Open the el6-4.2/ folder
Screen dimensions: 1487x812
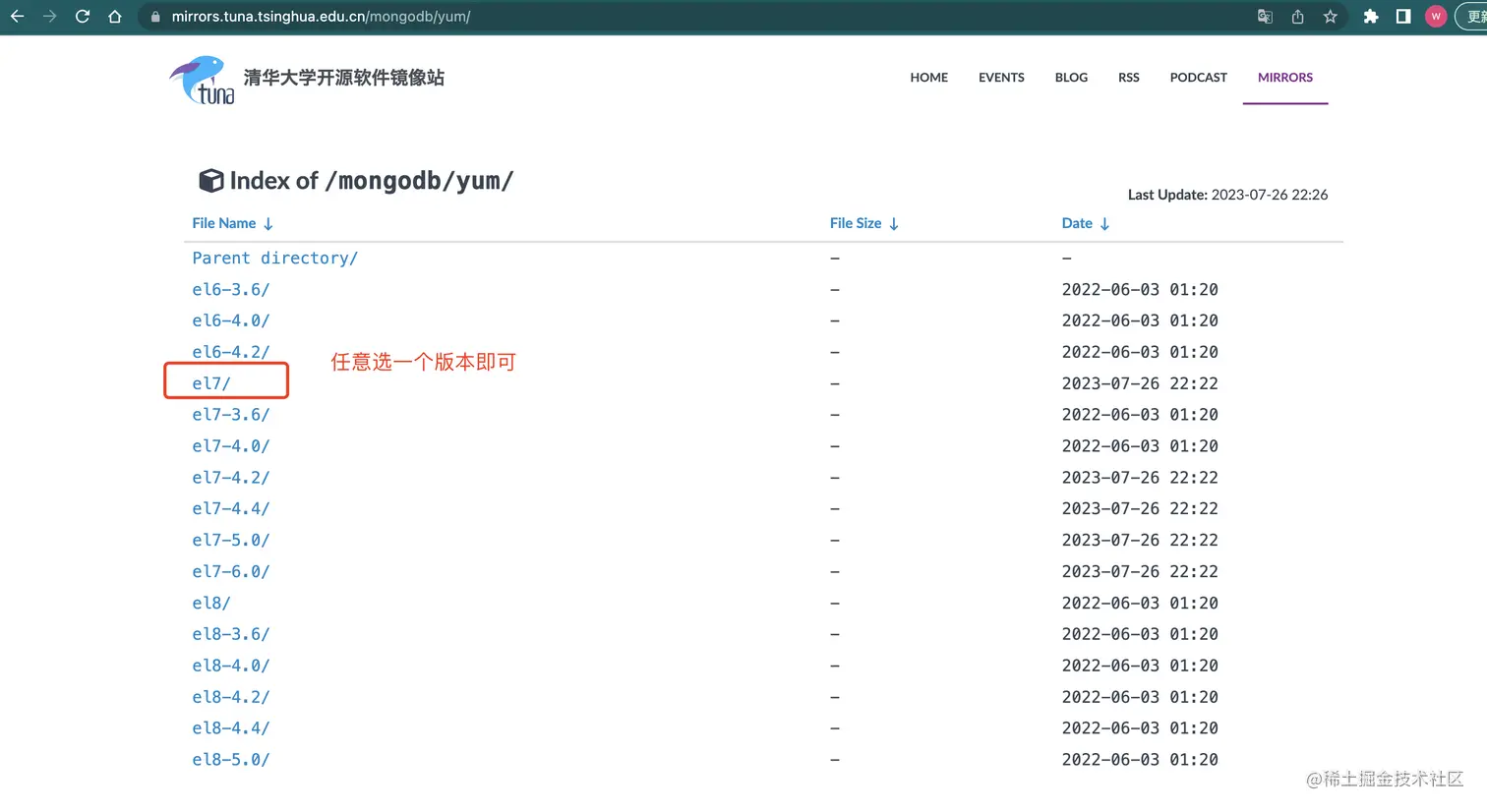point(231,352)
